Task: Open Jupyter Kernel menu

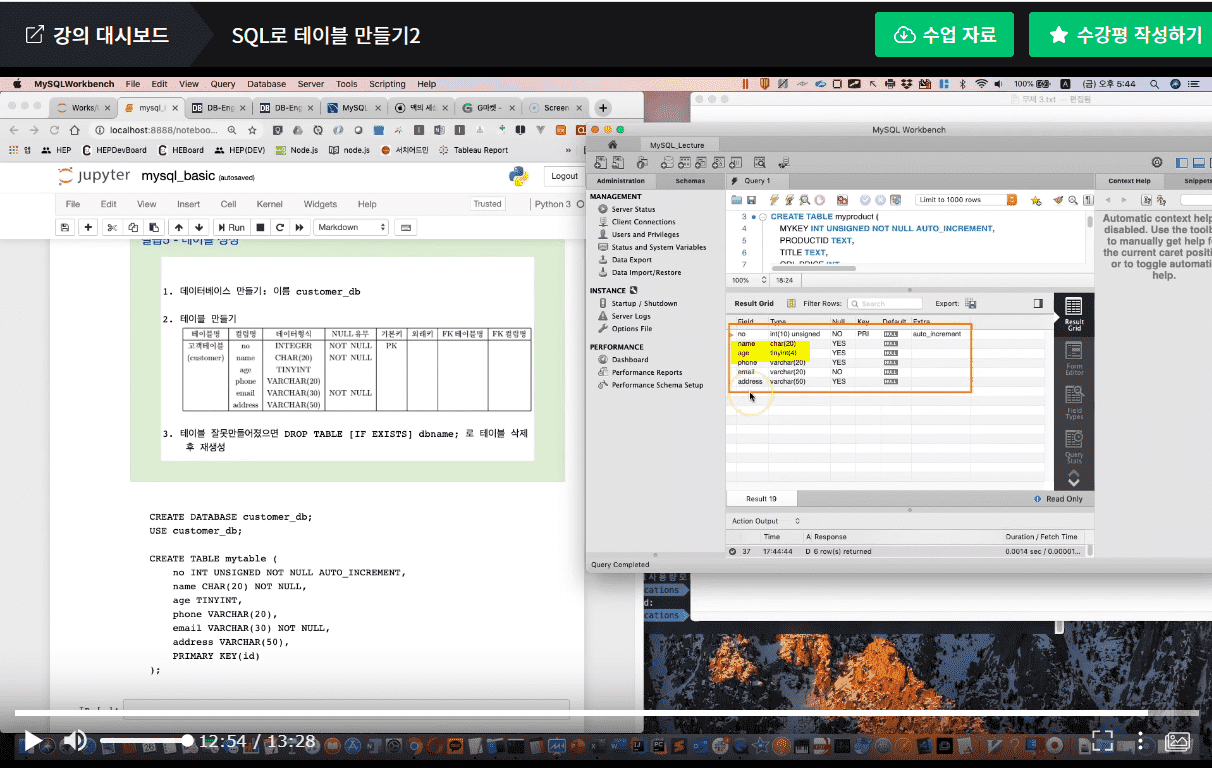Action: point(269,204)
